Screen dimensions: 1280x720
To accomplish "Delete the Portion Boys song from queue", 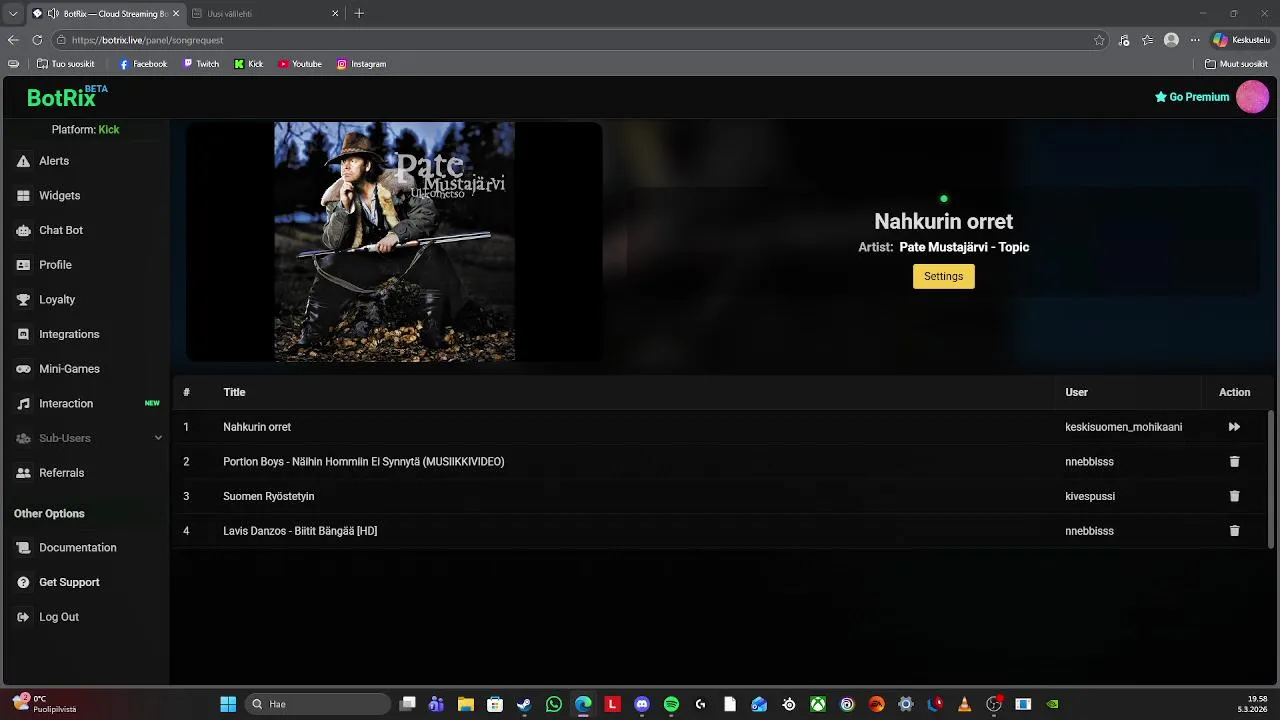I will coord(1234,462).
